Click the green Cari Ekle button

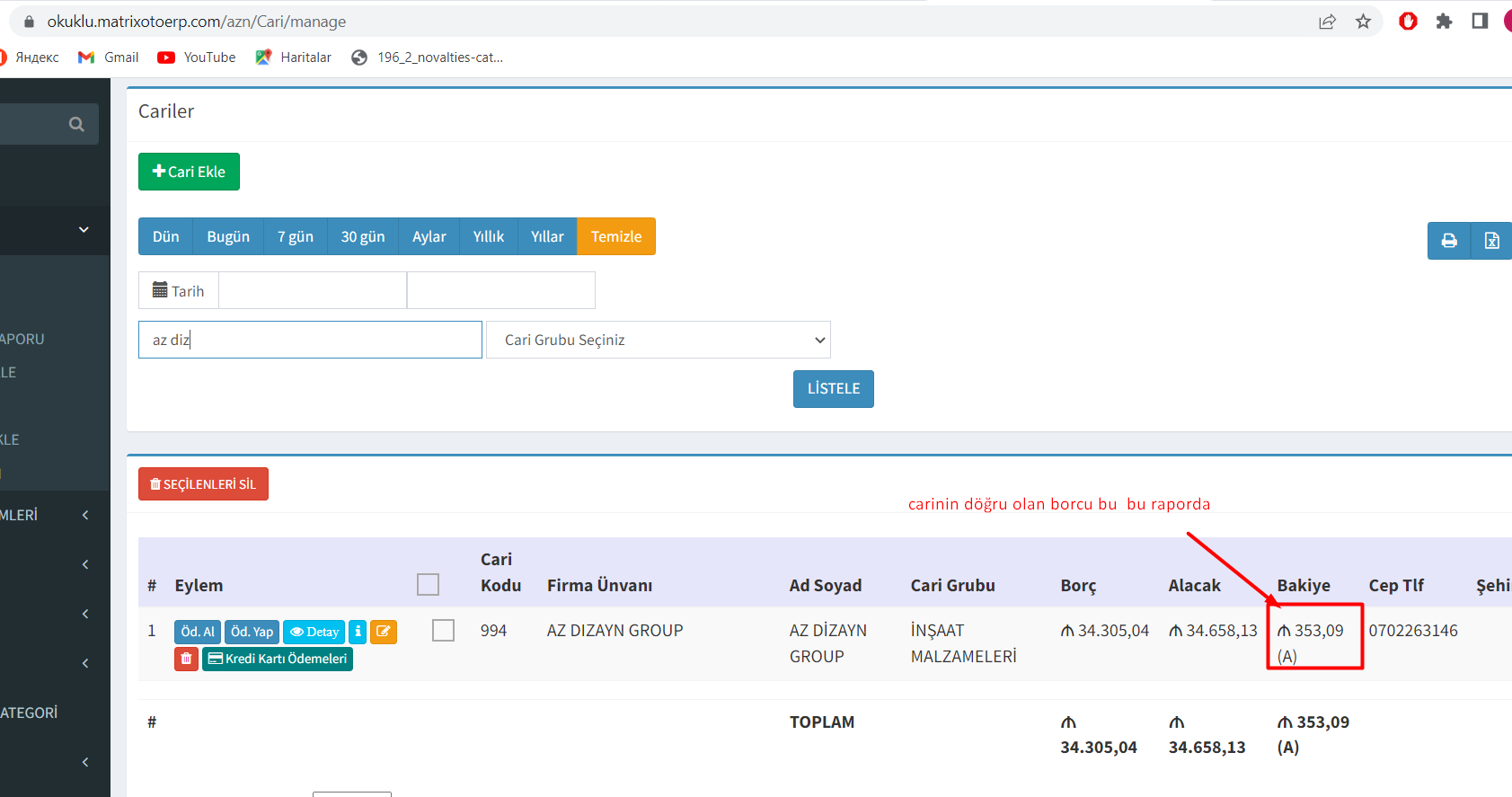189,172
